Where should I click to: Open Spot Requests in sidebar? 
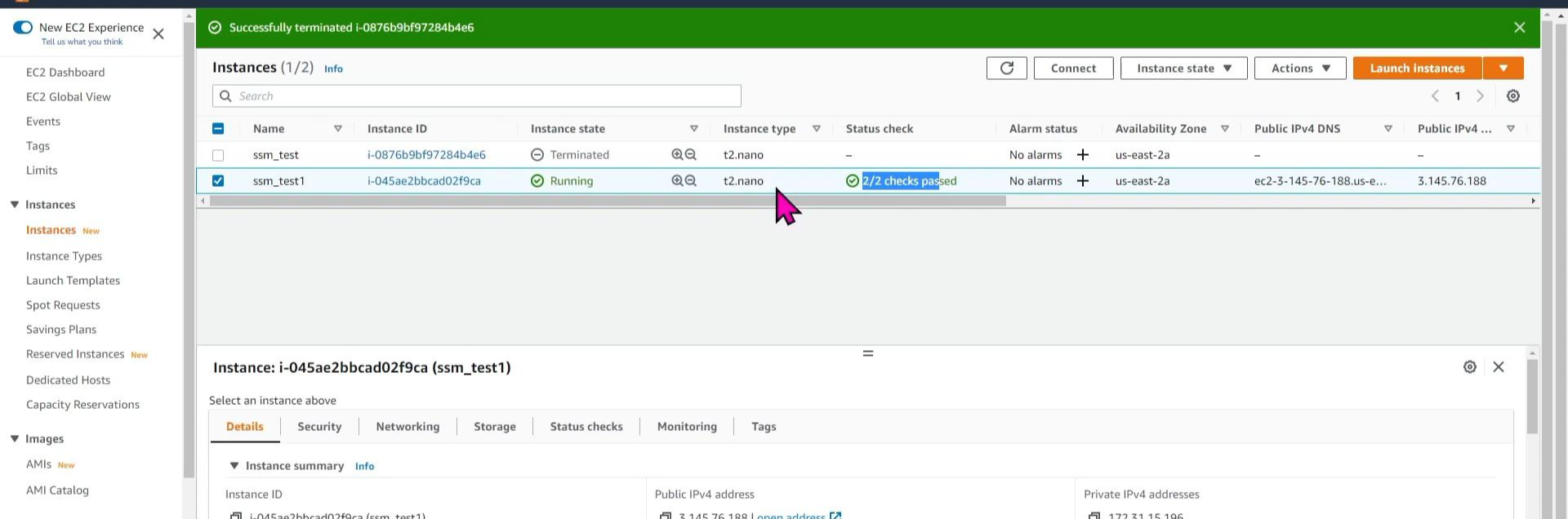point(63,305)
